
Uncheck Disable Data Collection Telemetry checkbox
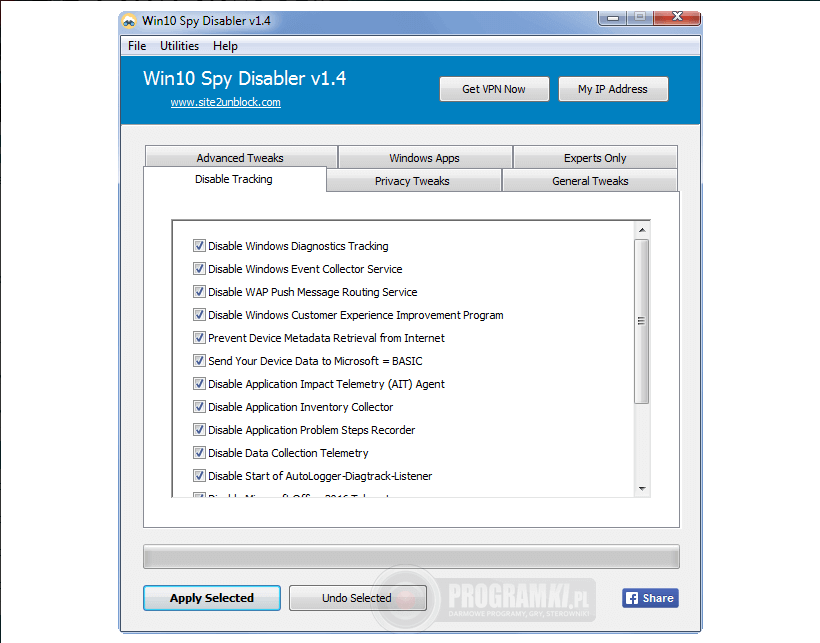coord(199,453)
